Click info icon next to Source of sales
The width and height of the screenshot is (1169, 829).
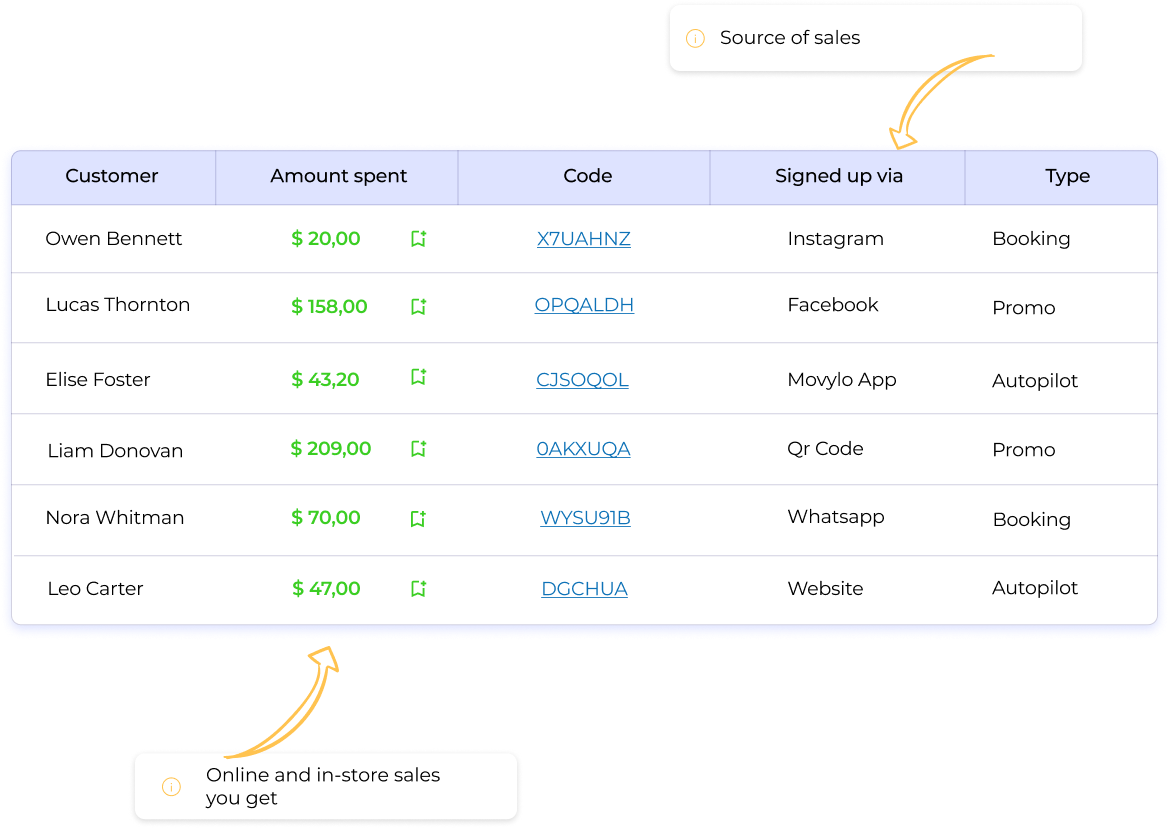pyautogui.click(x=695, y=38)
